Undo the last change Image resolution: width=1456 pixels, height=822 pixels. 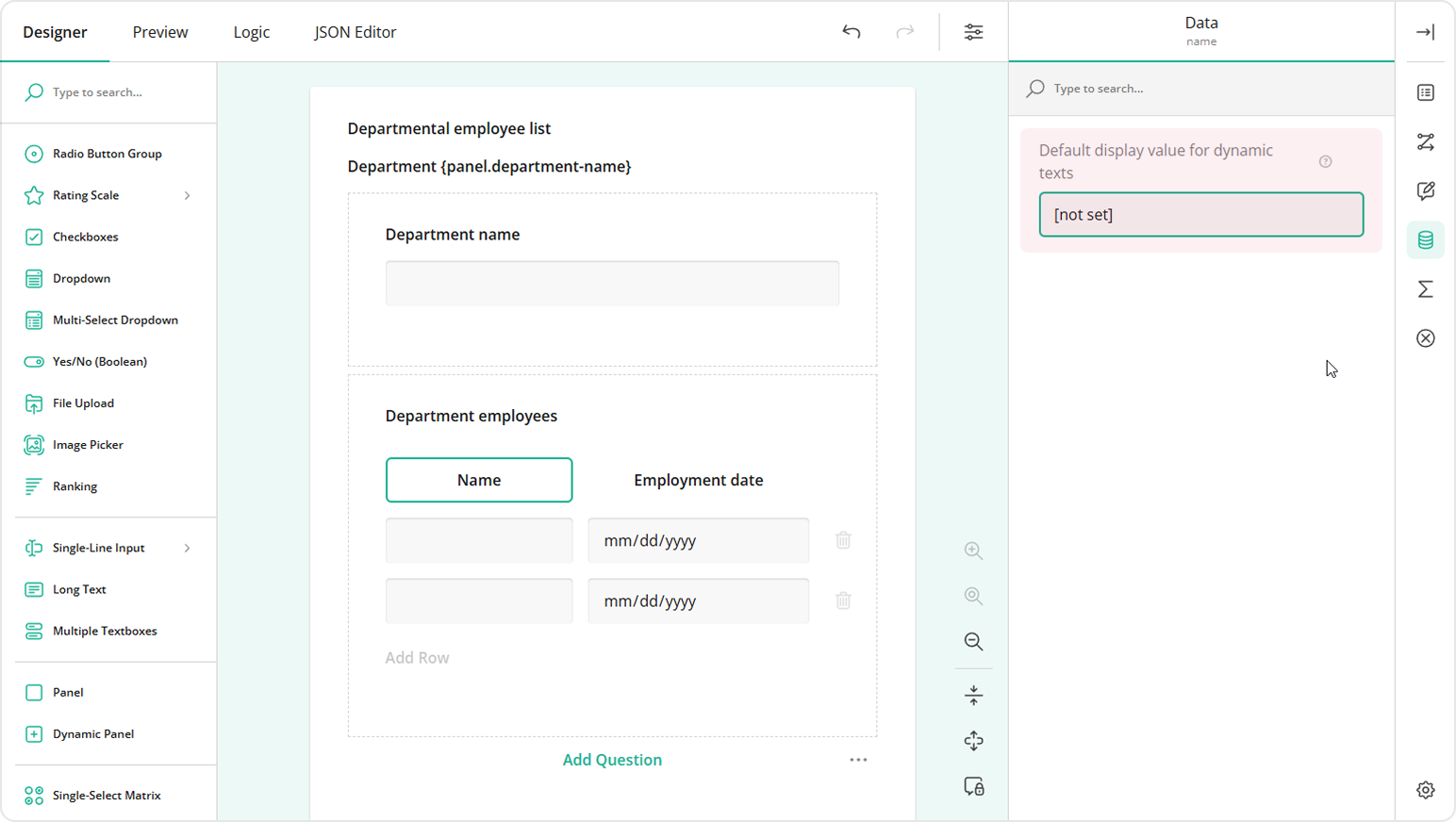coord(851,31)
